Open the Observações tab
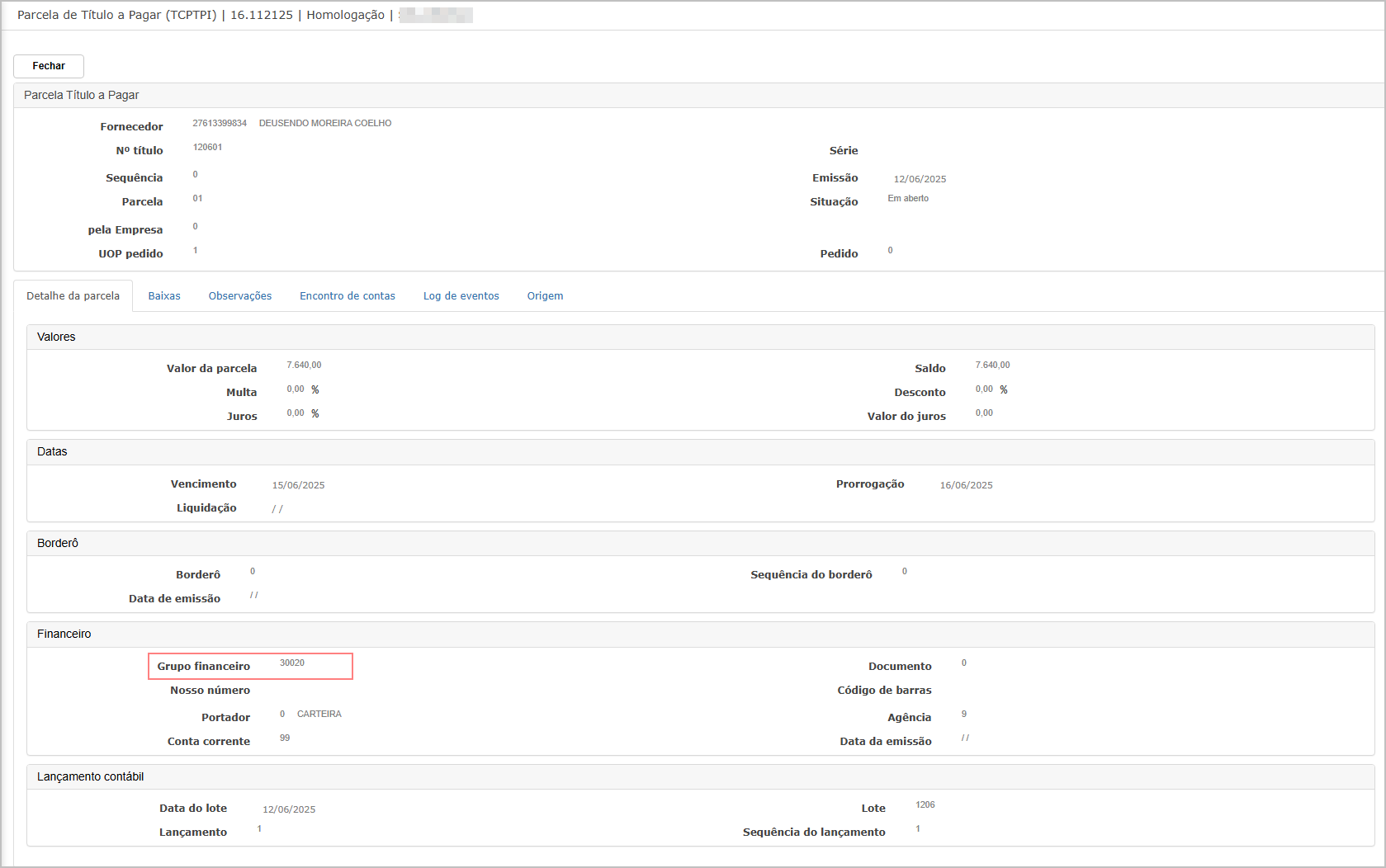This screenshot has height=868, width=1386. click(240, 296)
